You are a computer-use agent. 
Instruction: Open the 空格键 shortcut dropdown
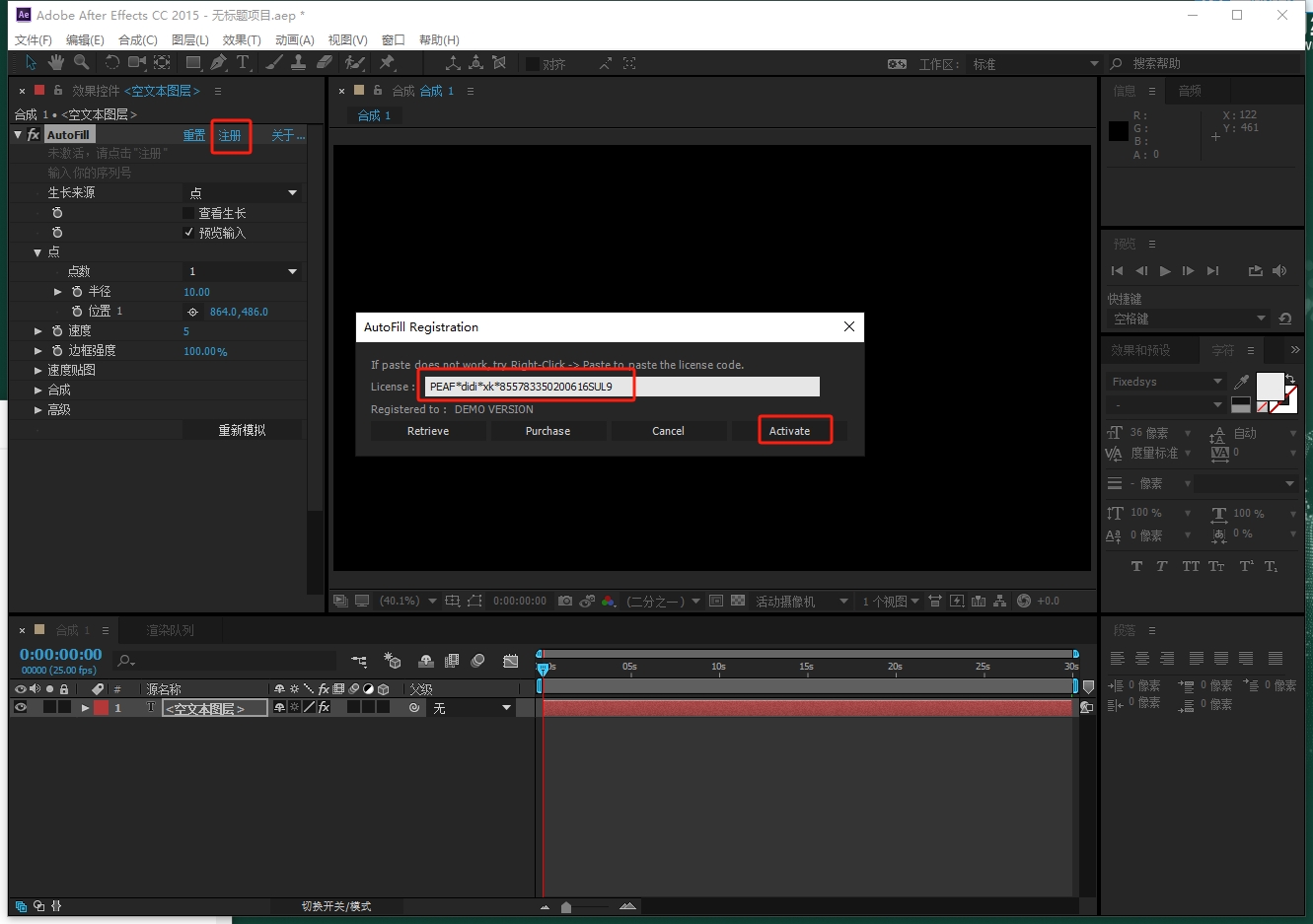tap(1188, 319)
